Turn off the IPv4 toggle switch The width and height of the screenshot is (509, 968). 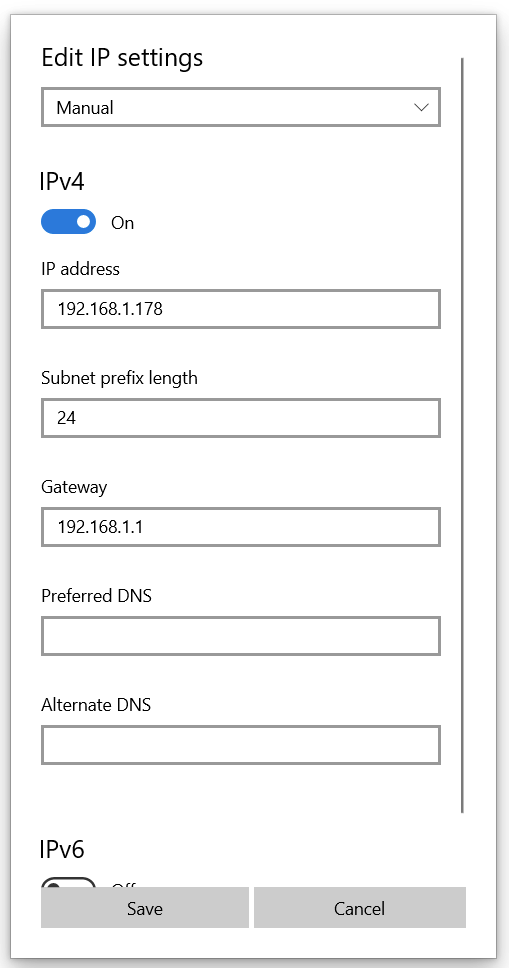click(x=69, y=222)
